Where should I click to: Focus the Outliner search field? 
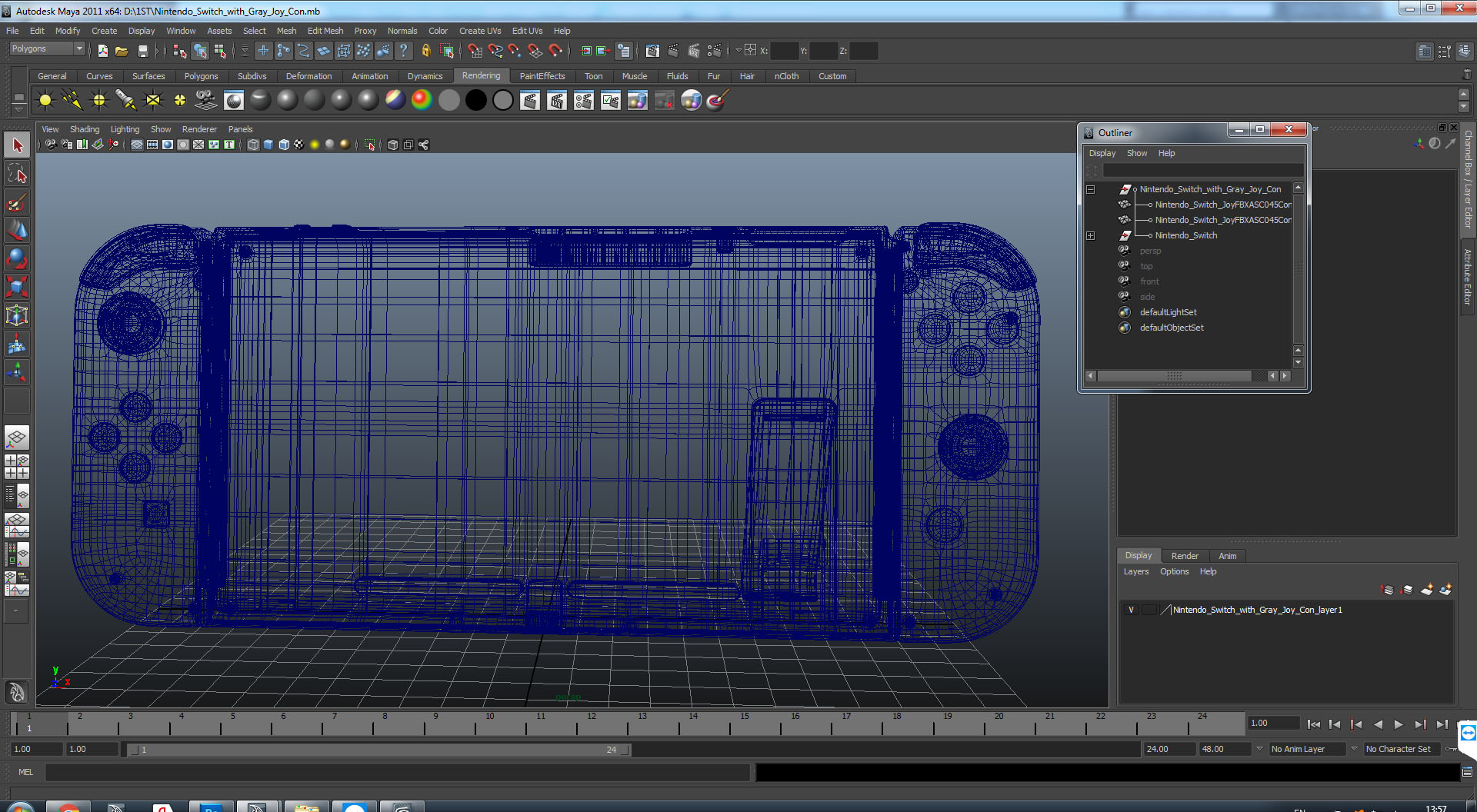click(1202, 170)
